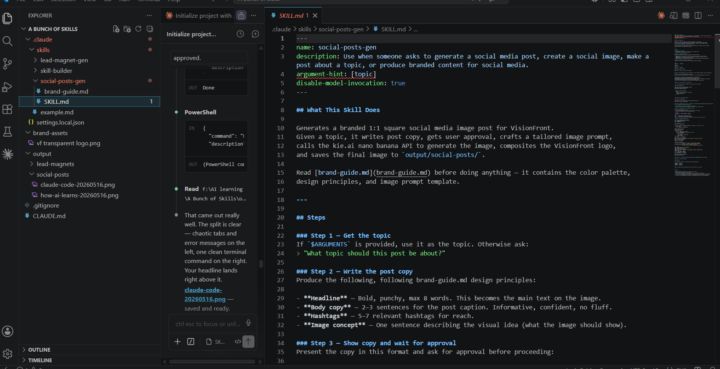Open the Source Control view
Image resolution: width=720 pixels, height=369 pixels.
(x=7, y=64)
